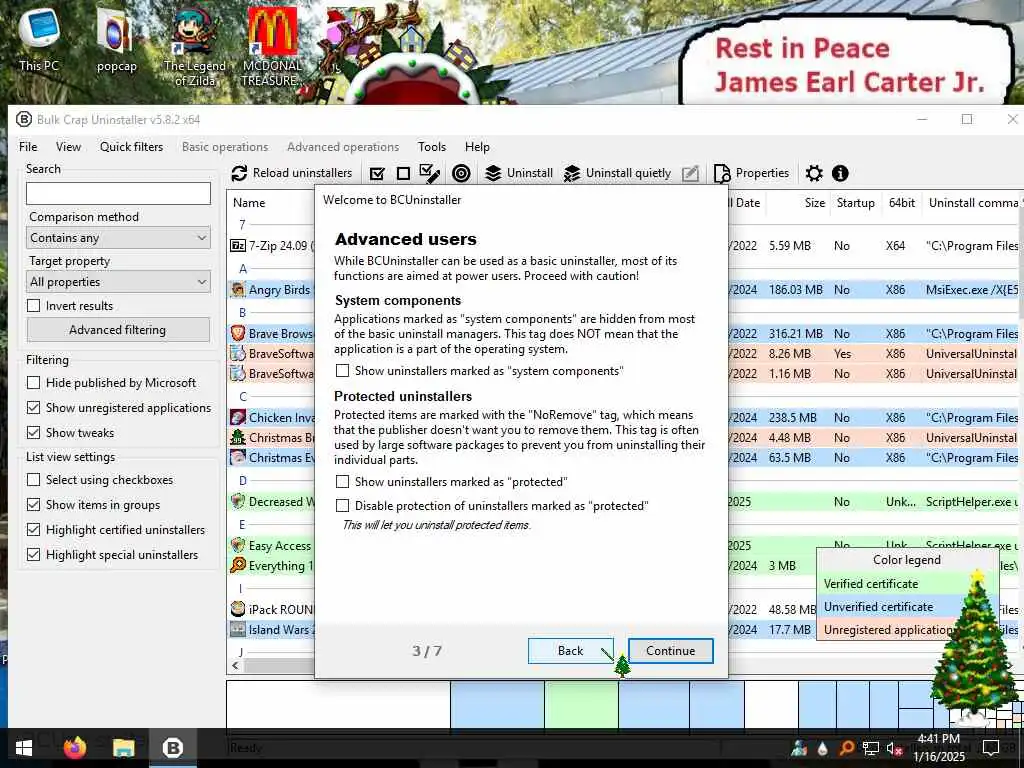1024x768 pixels.
Task: Toggle the Invert results checkbox
Action: pyautogui.click(x=33, y=306)
